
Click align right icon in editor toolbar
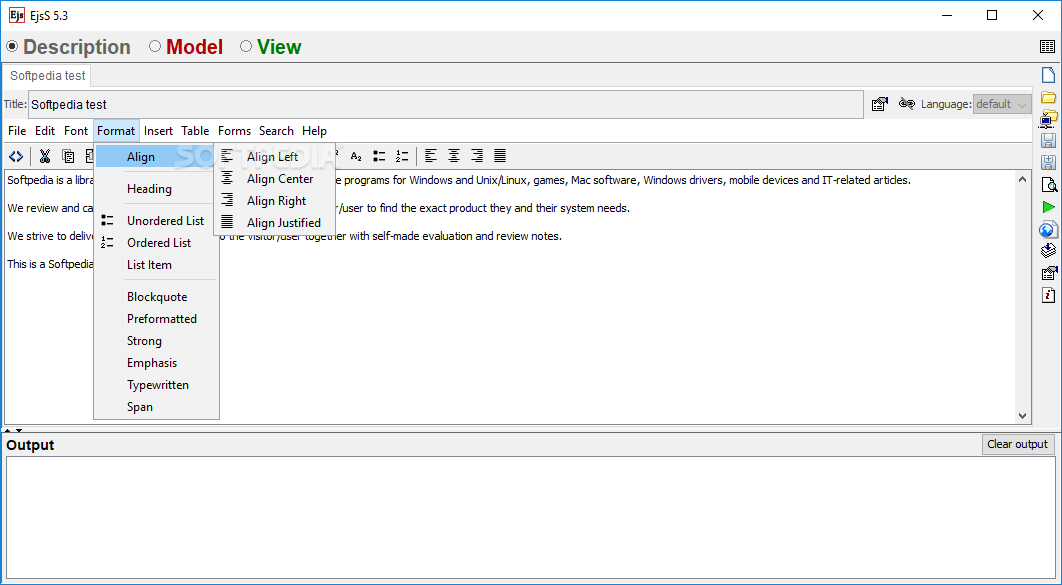point(477,156)
